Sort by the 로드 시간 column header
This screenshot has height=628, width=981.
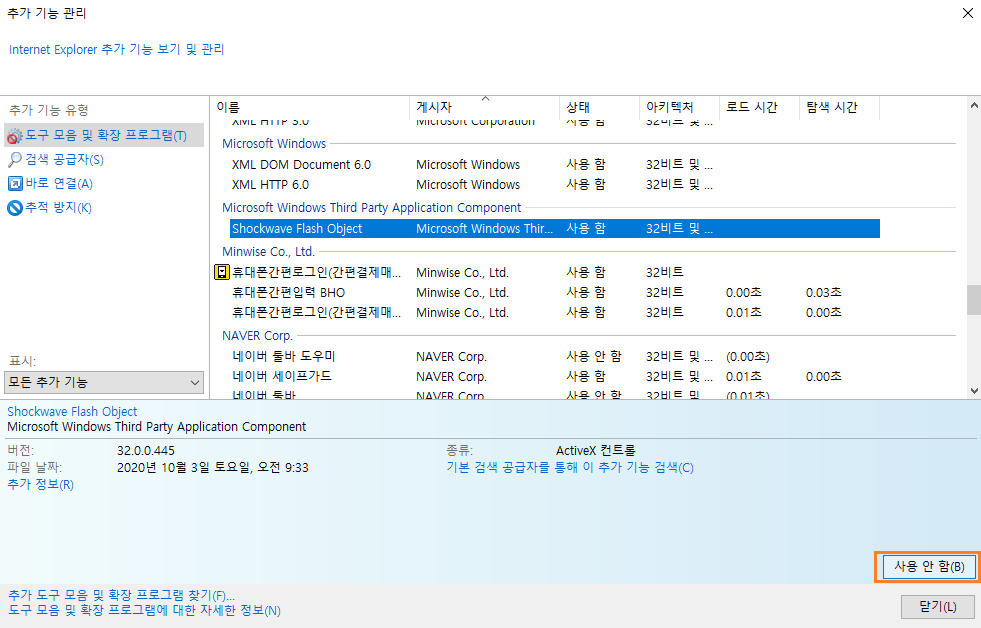click(760, 107)
